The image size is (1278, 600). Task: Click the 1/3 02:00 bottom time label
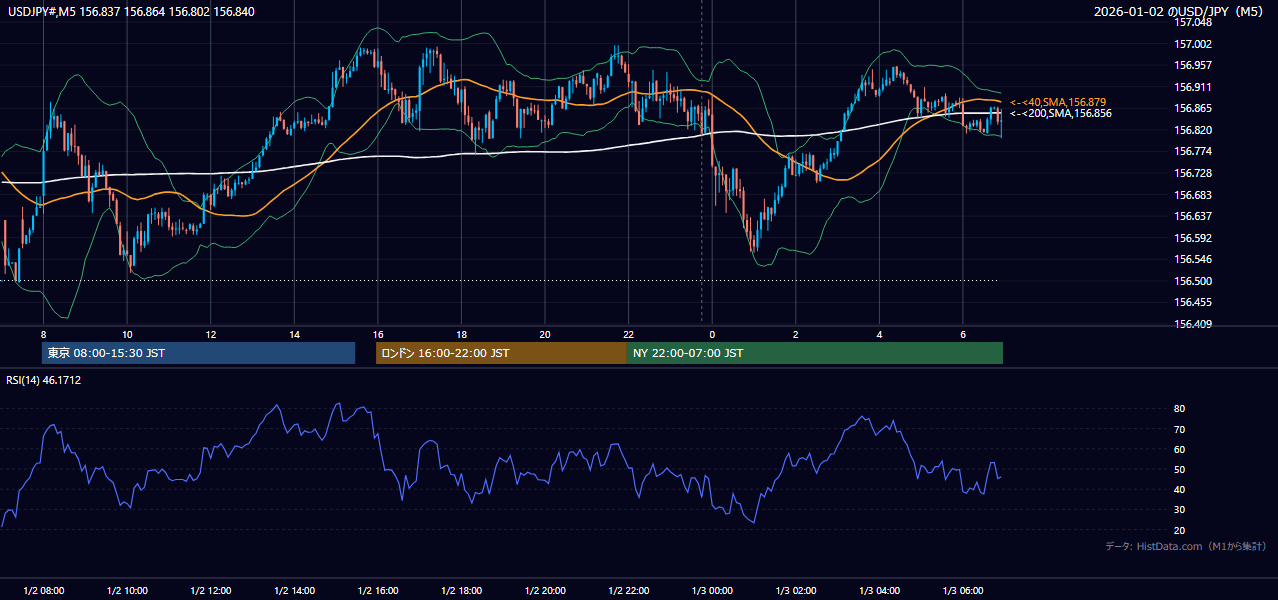pyautogui.click(x=796, y=591)
